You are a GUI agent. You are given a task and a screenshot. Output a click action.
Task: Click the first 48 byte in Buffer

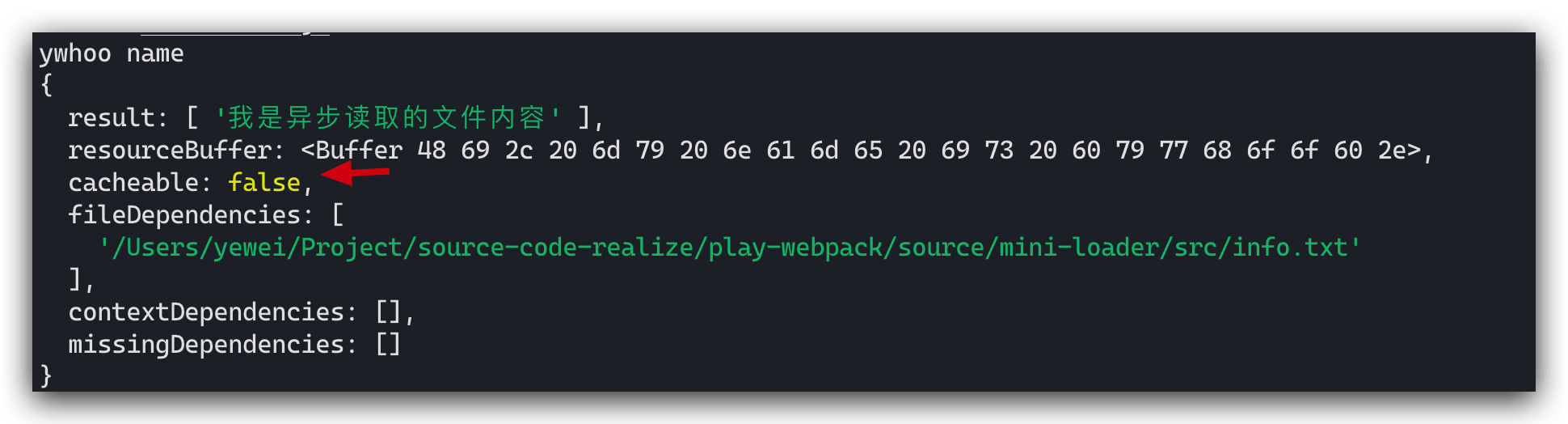click(432, 151)
